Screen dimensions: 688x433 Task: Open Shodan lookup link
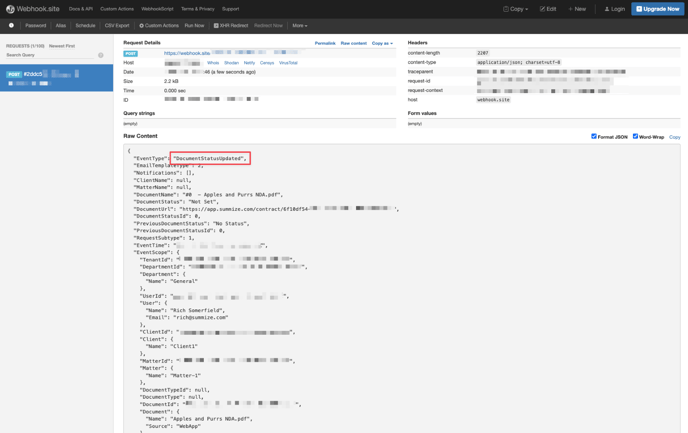231,63
